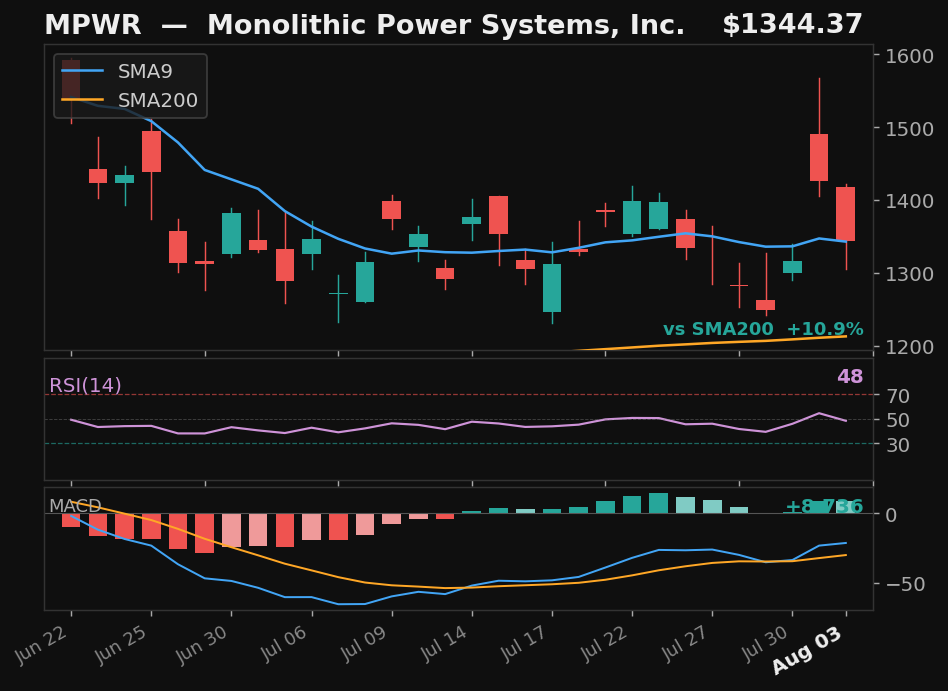Image resolution: width=948 pixels, height=691 pixels.
Task: Click the MACD −50 axis label
Action: 906,584
